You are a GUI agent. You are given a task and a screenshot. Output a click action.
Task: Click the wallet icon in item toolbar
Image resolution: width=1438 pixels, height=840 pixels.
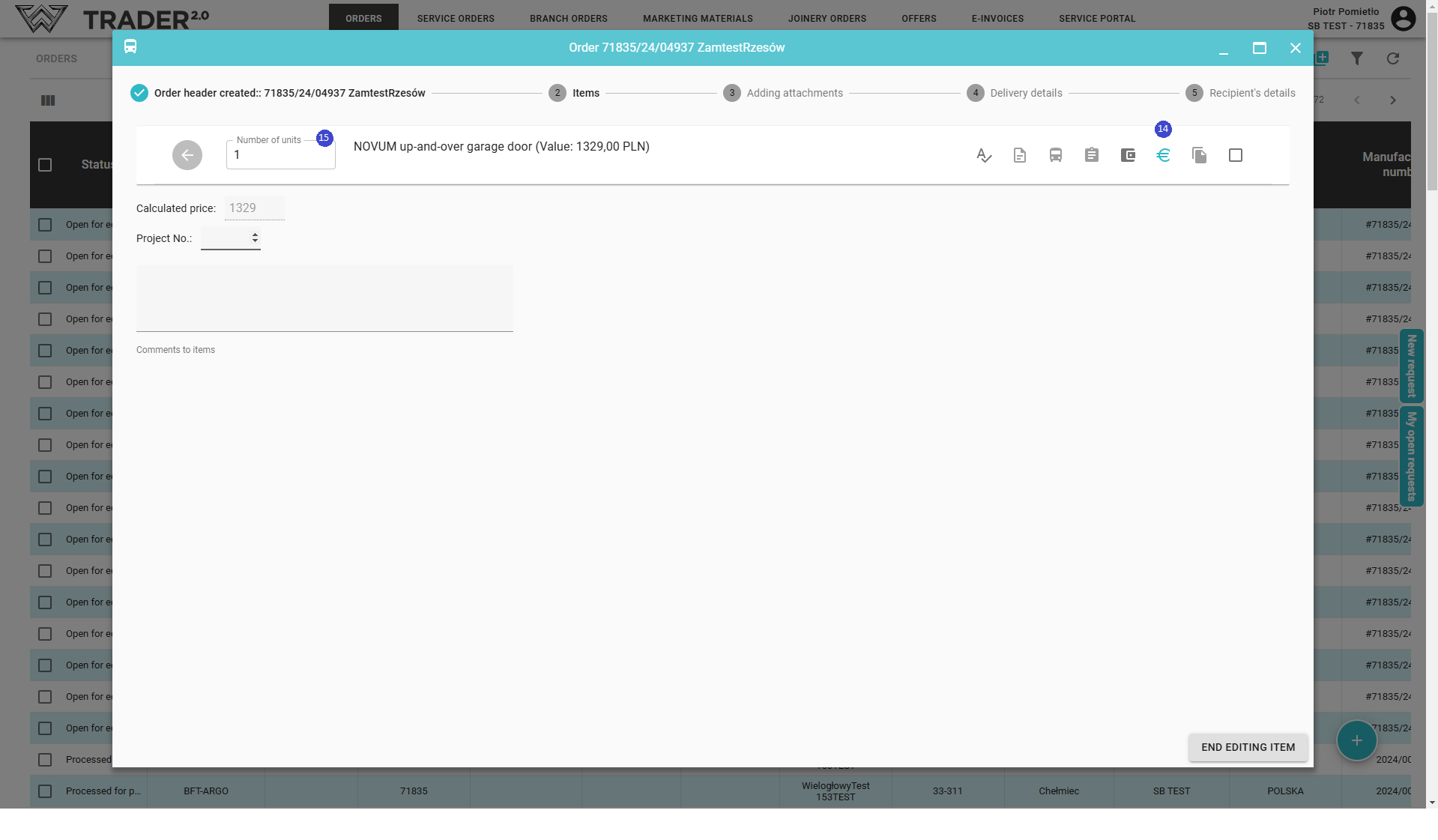(1128, 155)
